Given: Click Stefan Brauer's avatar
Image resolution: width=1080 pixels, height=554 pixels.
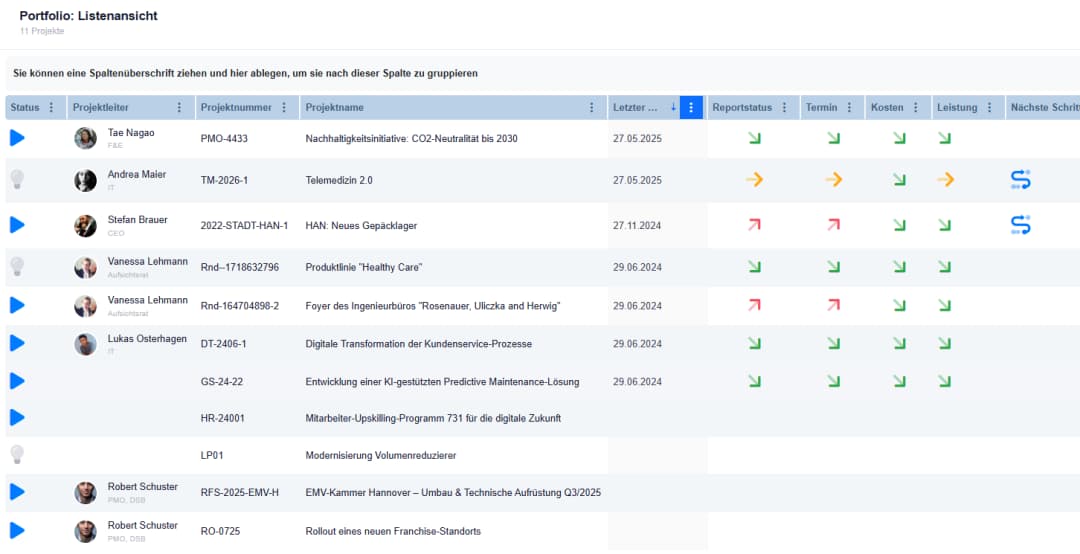Looking at the screenshot, I should click(x=85, y=225).
